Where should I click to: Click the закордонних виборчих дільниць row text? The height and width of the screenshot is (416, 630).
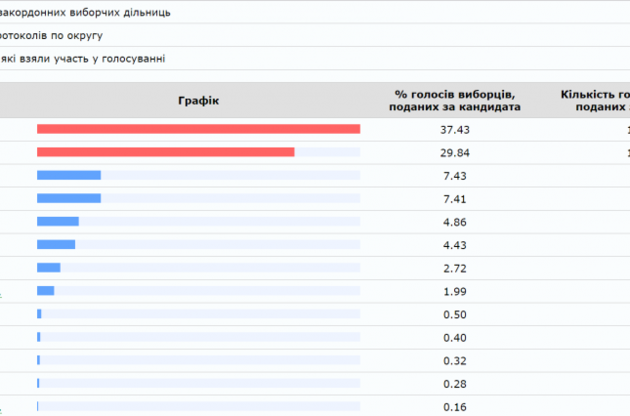[x=86, y=13]
